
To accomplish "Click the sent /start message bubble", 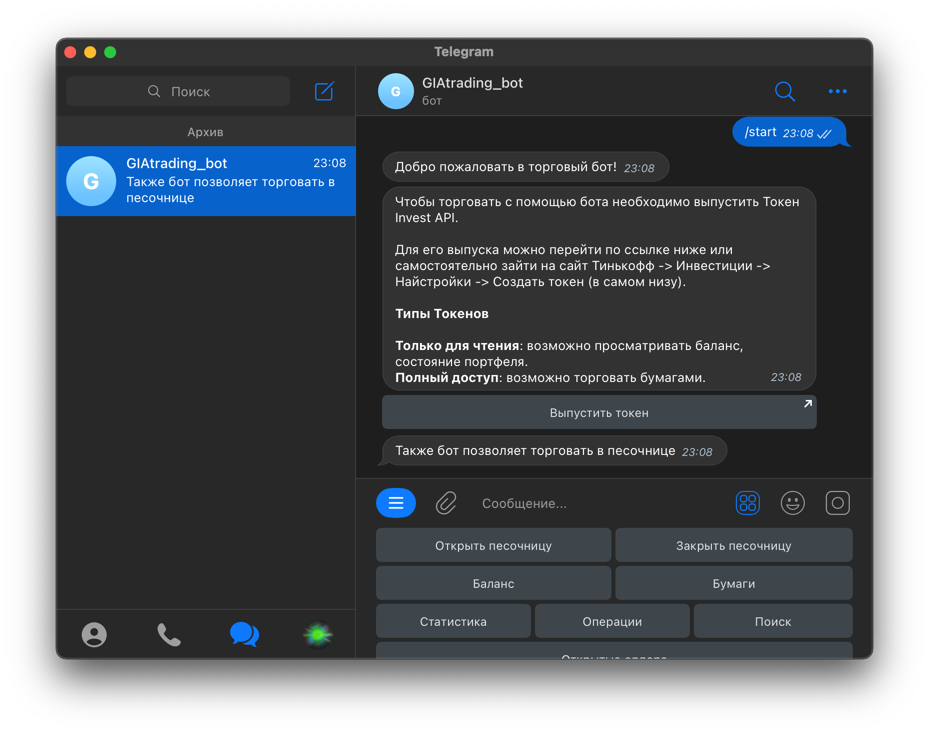I will [790, 132].
